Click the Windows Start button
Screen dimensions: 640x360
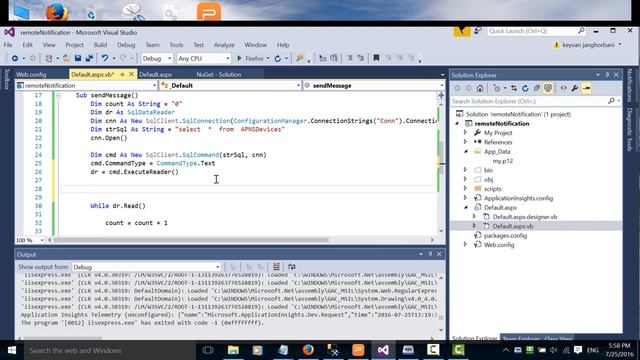[12, 350]
